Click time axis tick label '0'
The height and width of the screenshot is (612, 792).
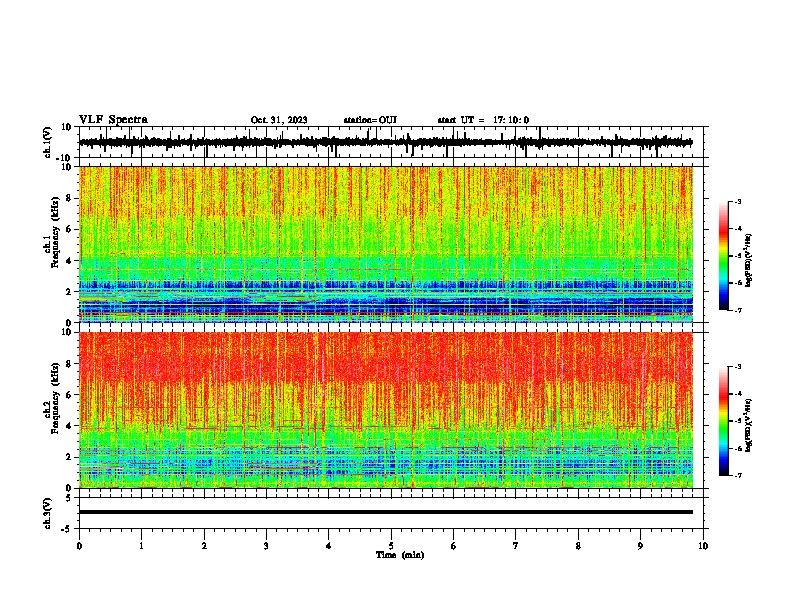click(79, 546)
